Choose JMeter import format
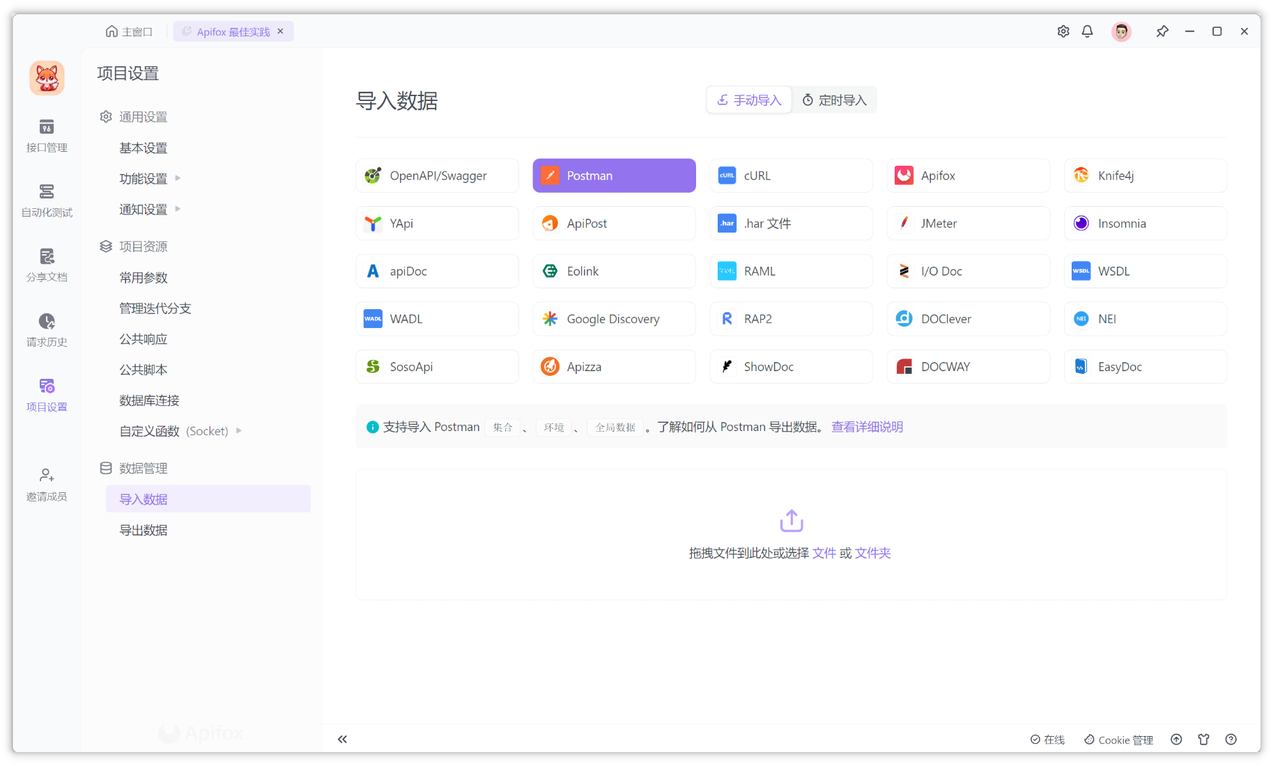This screenshot has height=766, width=1280. tap(968, 224)
